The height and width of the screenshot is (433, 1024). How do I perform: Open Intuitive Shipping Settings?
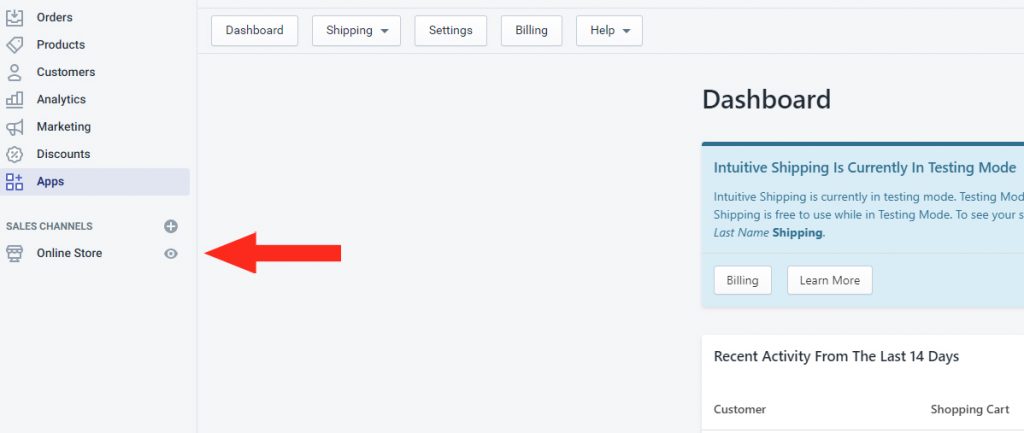click(x=451, y=31)
